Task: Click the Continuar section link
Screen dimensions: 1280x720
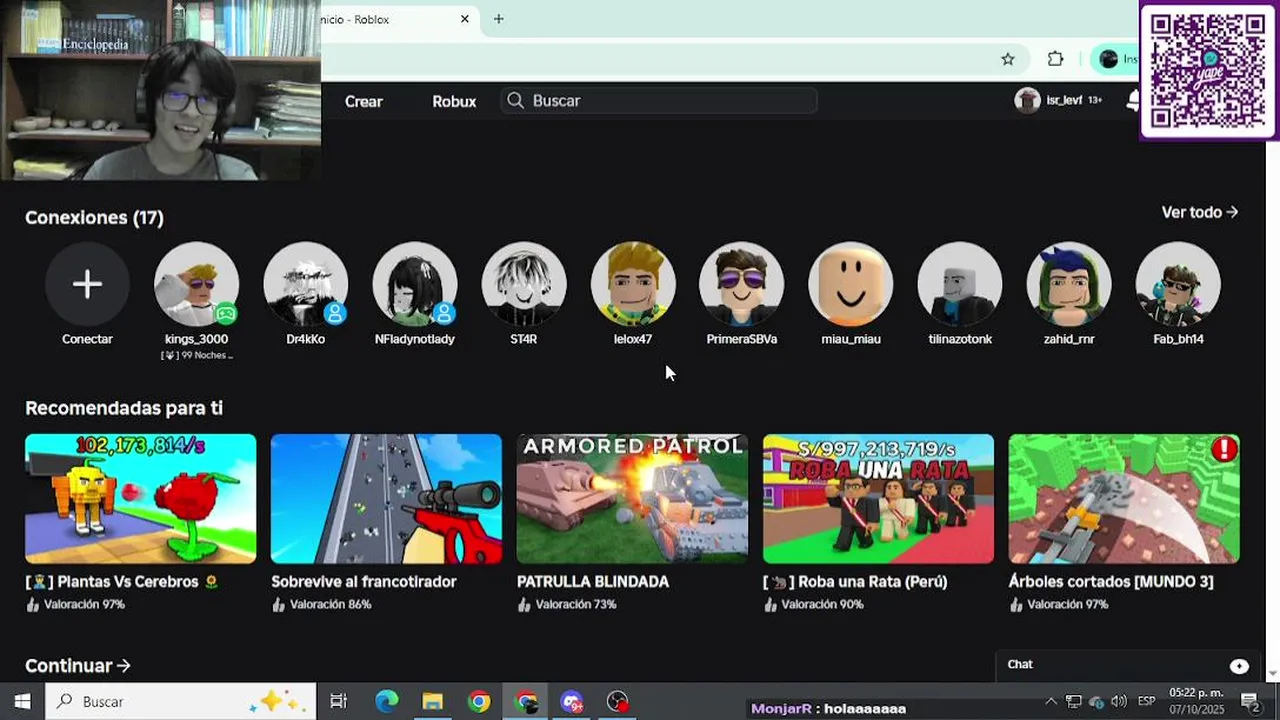Action: click(x=78, y=666)
